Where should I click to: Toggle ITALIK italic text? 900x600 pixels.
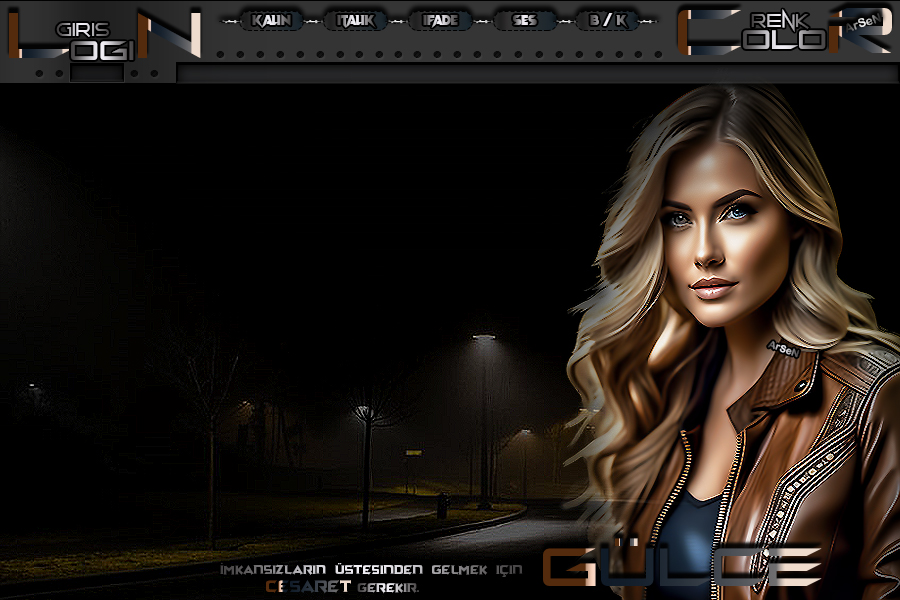click(355, 21)
